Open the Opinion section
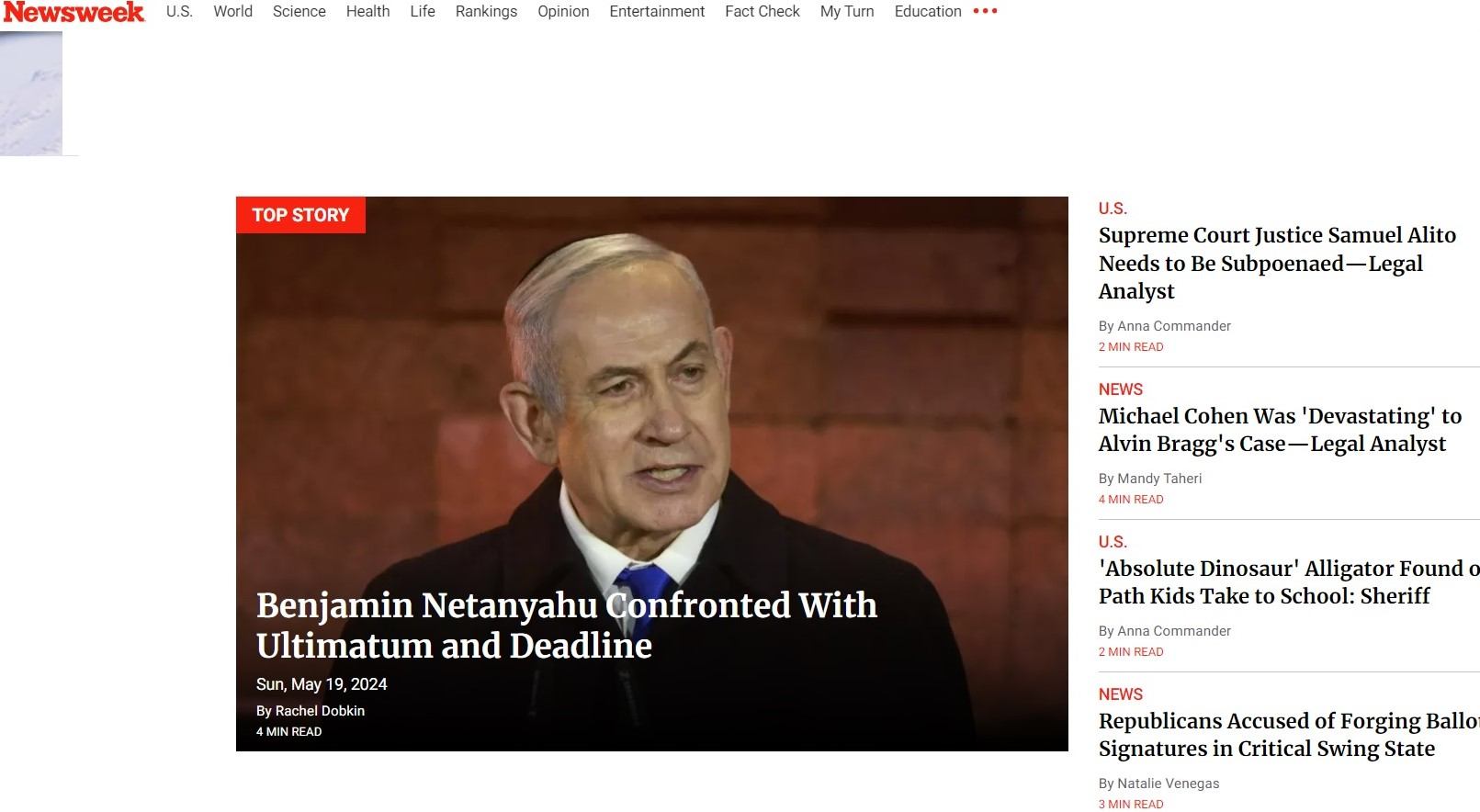 point(564,11)
